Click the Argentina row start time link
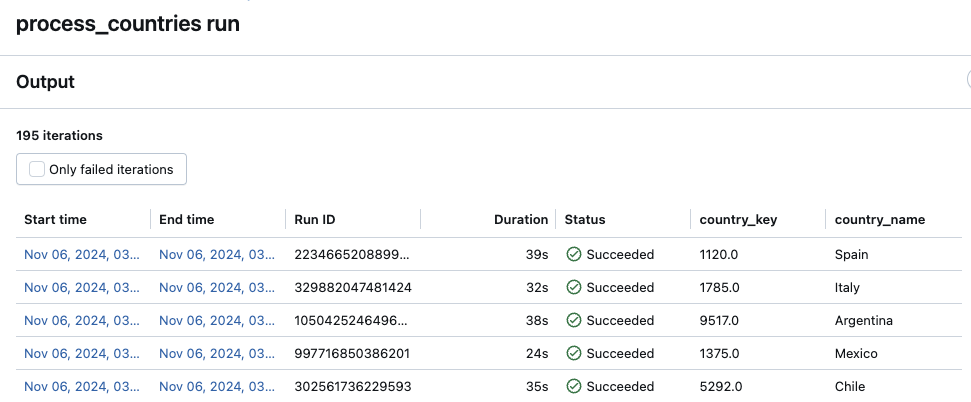The height and width of the screenshot is (402, 971). 83,321
